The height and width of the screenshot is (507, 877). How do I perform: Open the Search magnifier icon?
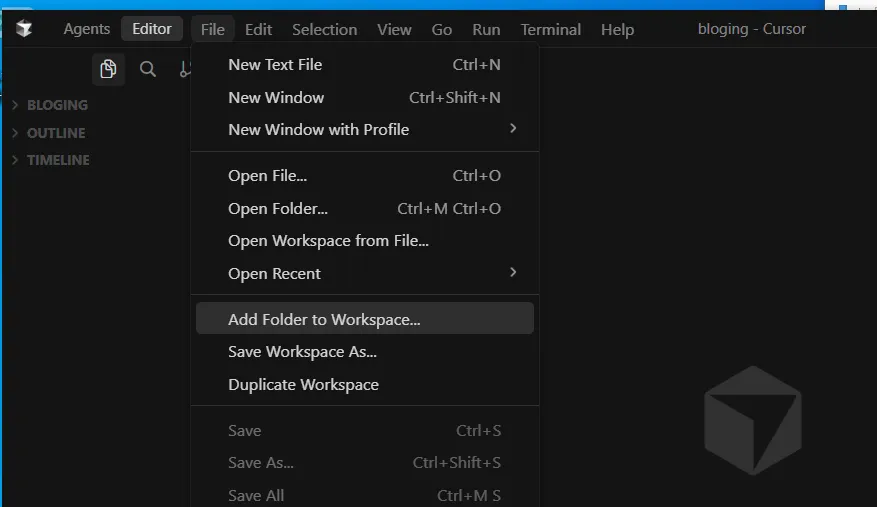click(148, 69)
